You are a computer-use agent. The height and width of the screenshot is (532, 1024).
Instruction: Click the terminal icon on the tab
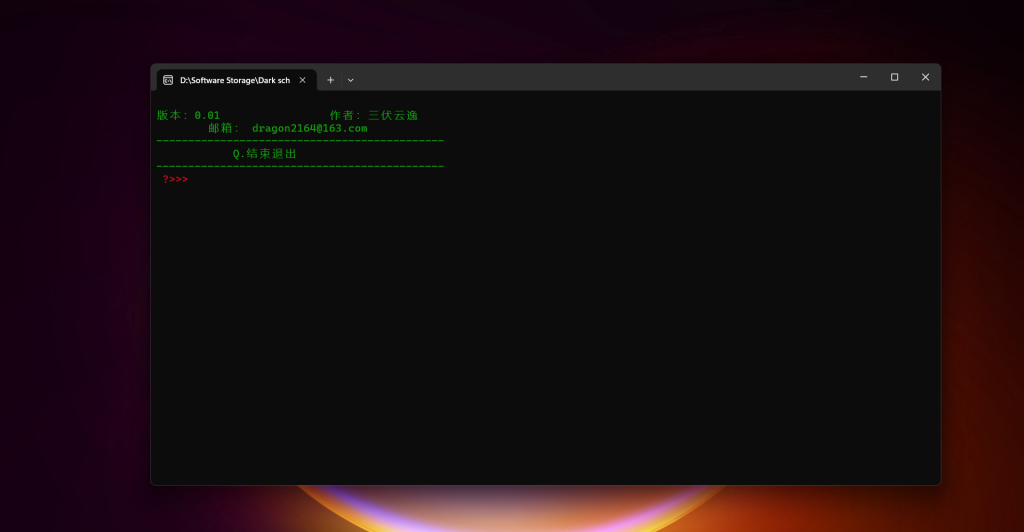pyautogui.click(x=168, y=80)
